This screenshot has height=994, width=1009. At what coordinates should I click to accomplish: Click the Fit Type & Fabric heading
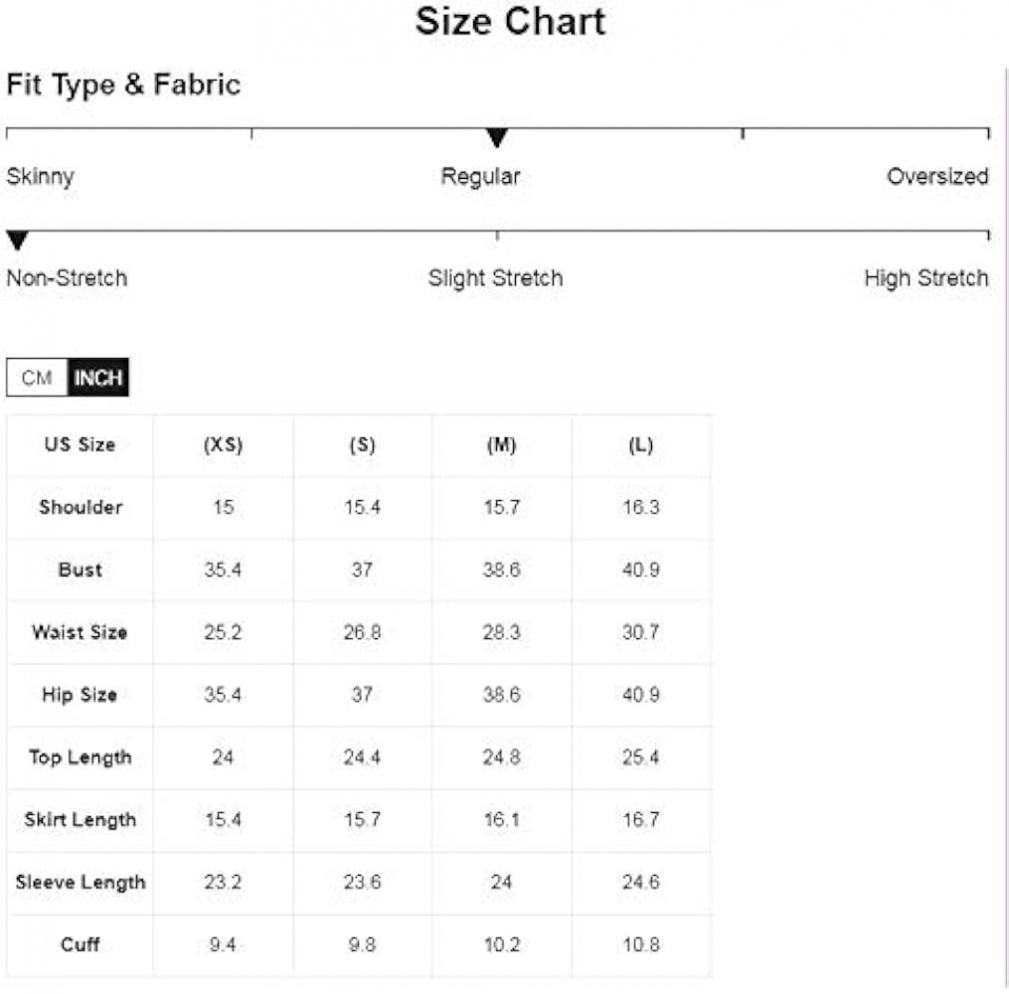(x=124, y=85)
